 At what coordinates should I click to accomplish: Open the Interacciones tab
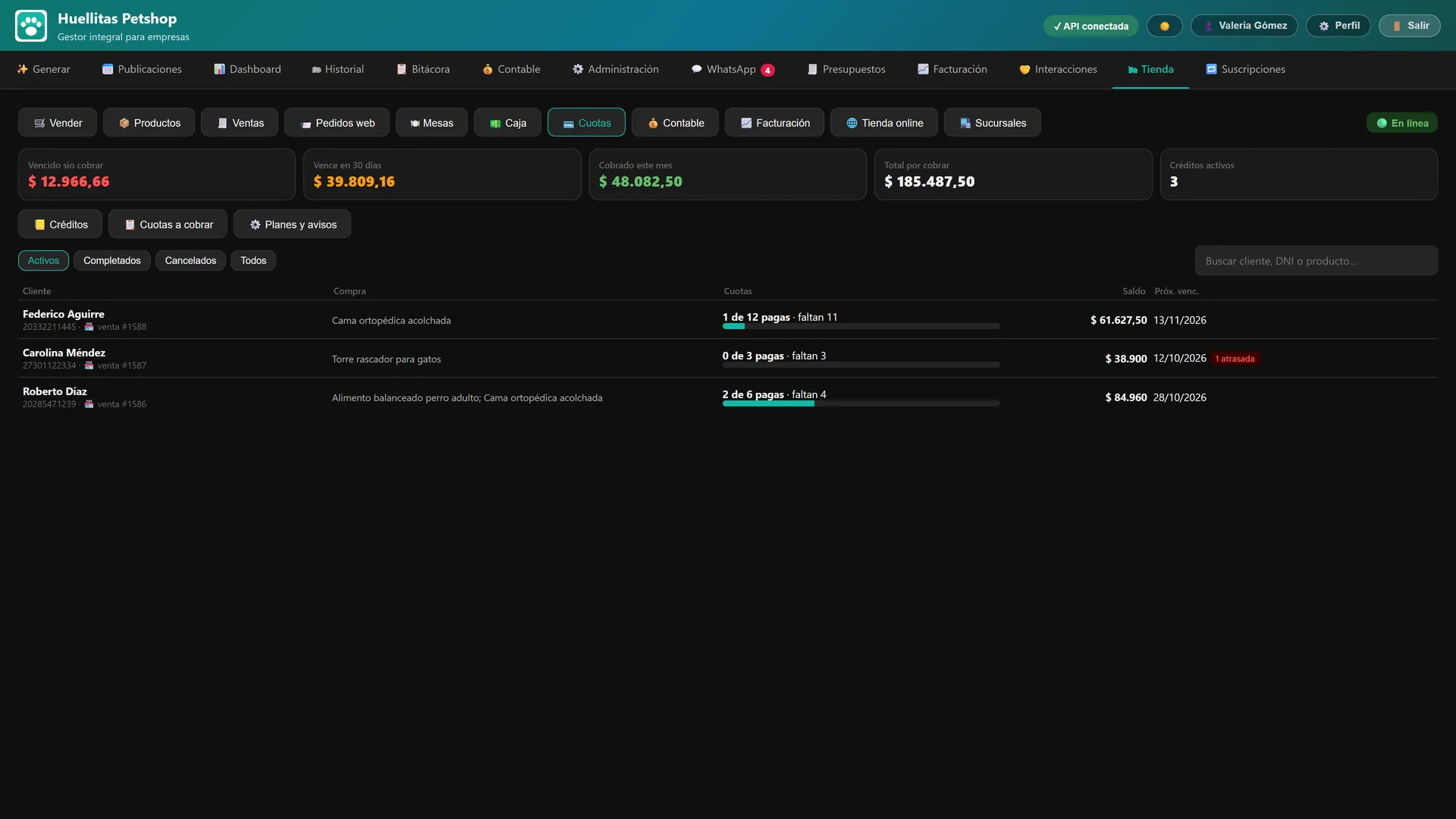click(x=1058, y=69)
